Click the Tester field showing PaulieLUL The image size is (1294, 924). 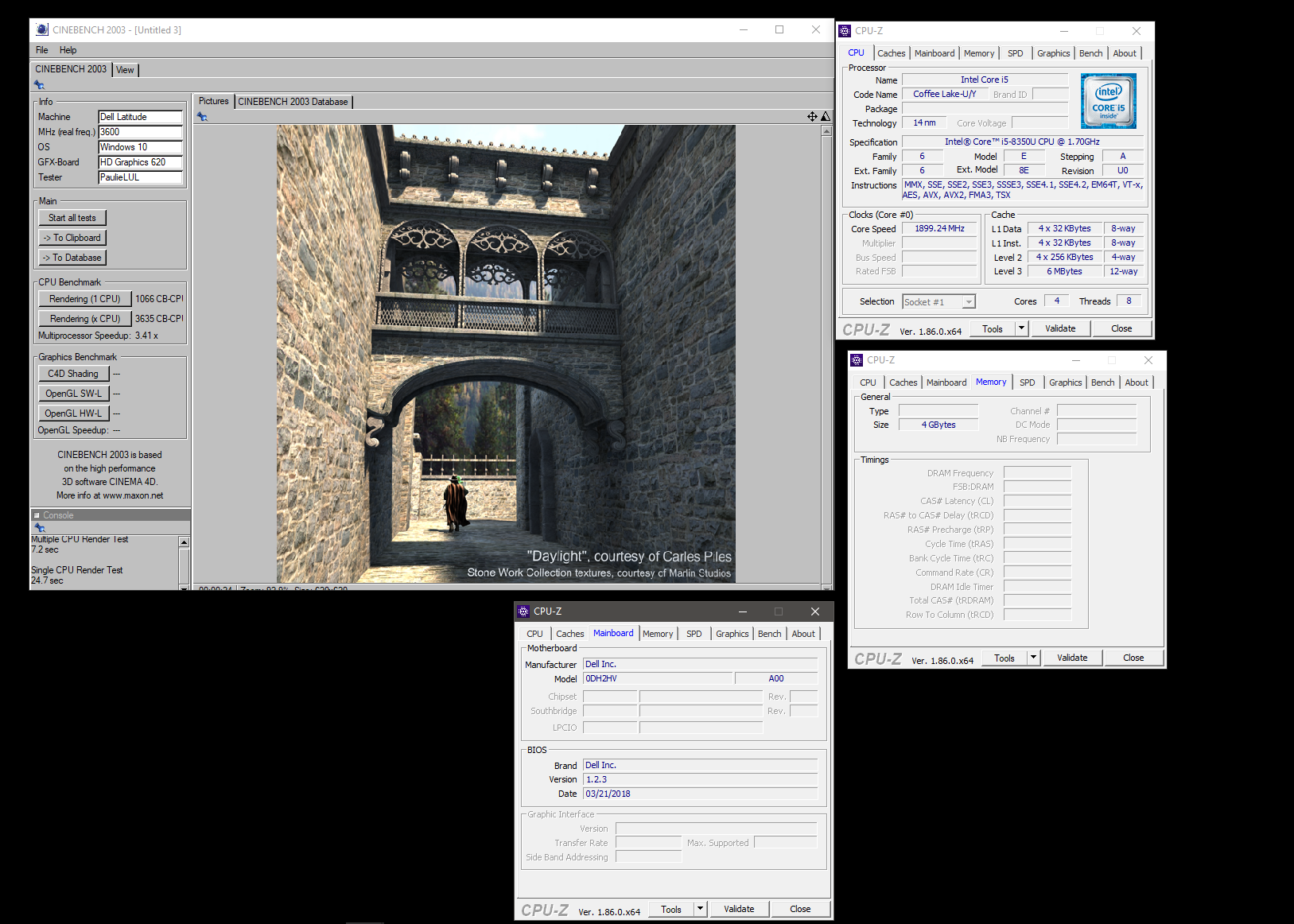[x=140, y=177]
